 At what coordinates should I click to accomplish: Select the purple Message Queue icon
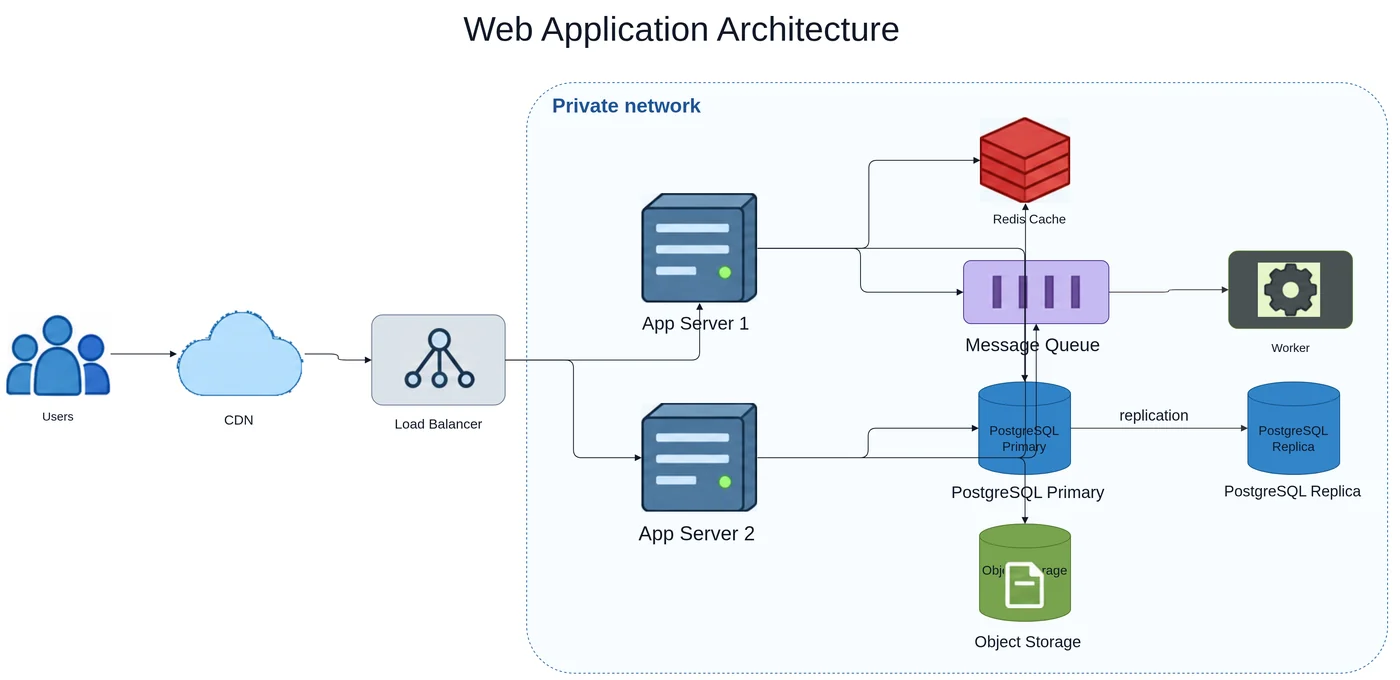click(1036, 292)
